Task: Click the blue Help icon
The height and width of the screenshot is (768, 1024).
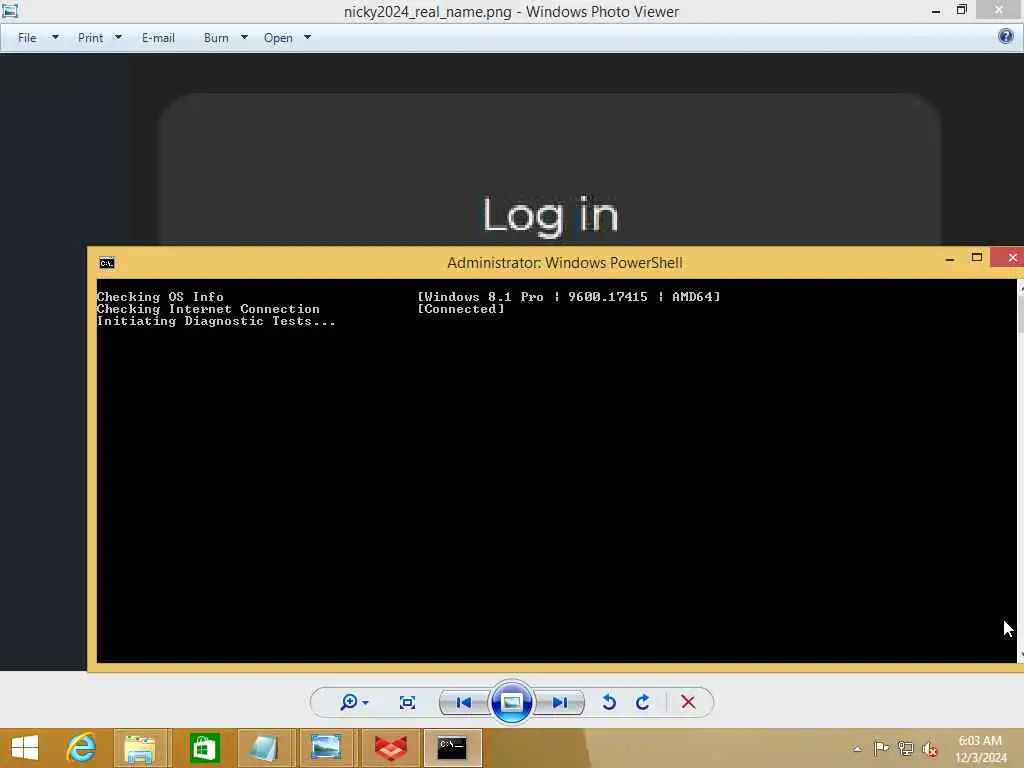Action: click(x=1006, y=36)
